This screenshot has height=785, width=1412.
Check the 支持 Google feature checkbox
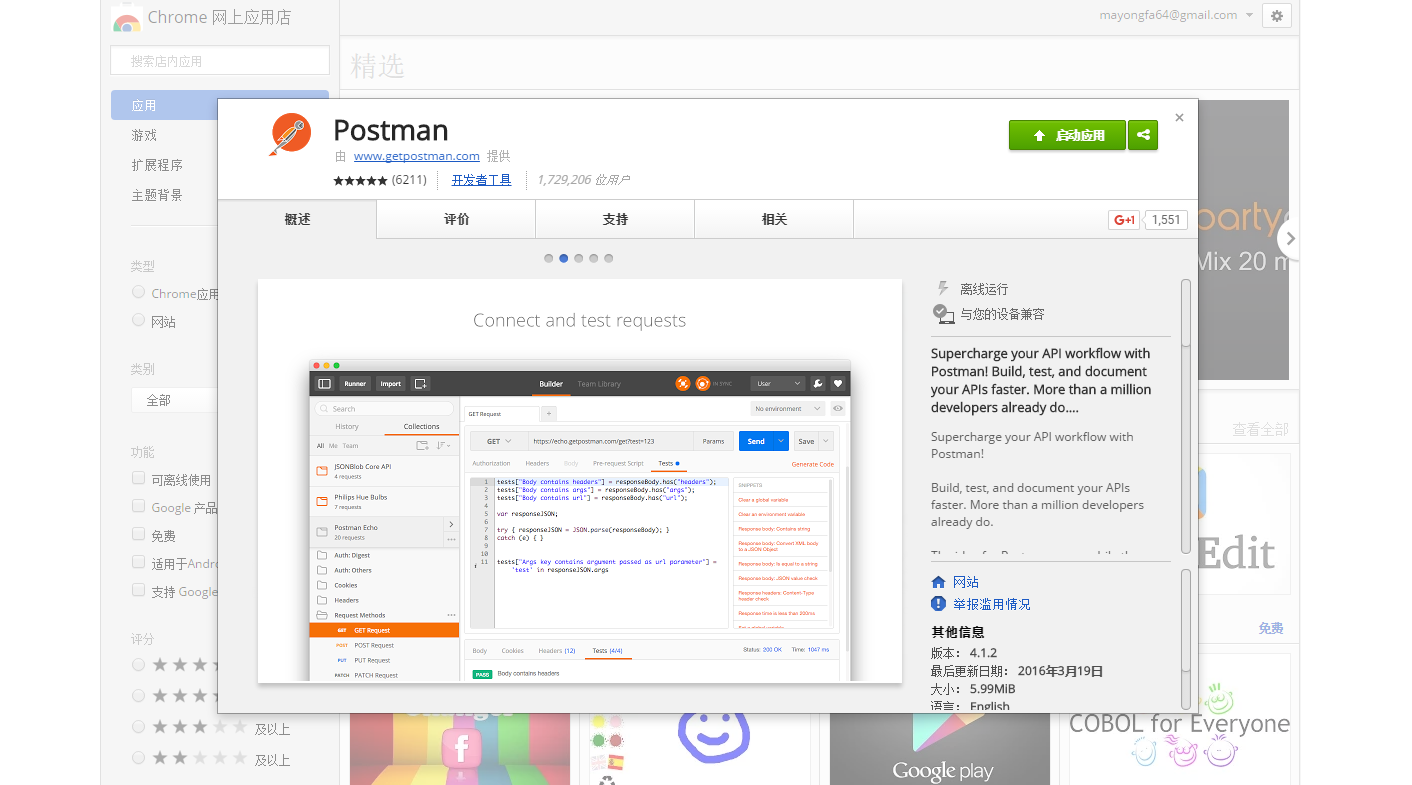[139, 591]
